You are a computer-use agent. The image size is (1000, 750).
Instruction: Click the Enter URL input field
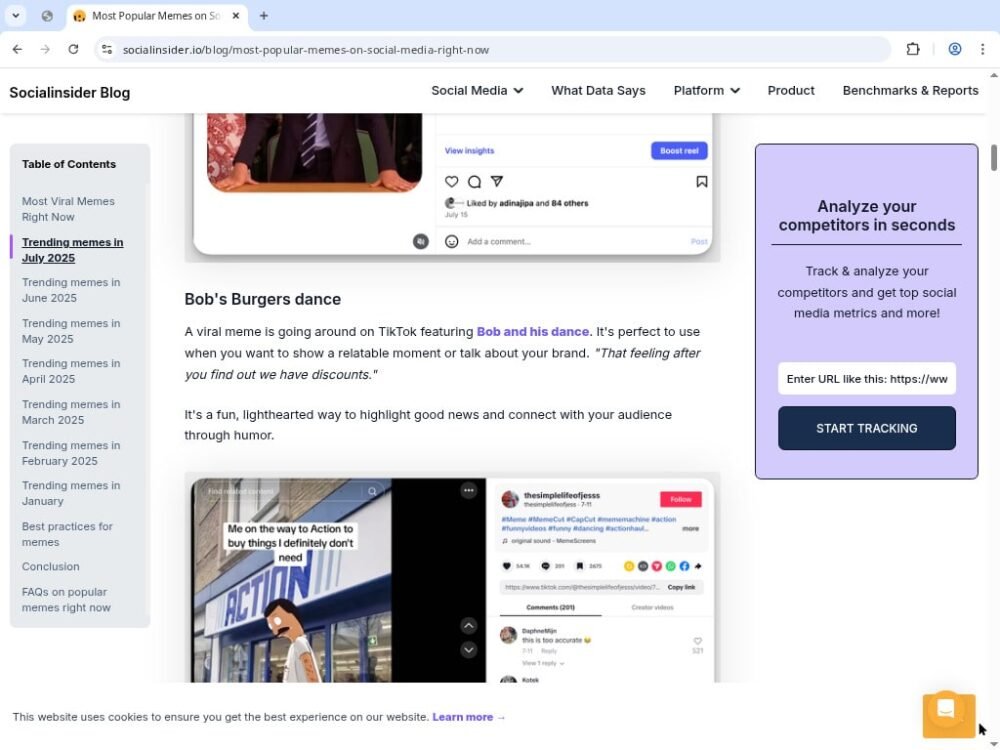tap(866, 379)
